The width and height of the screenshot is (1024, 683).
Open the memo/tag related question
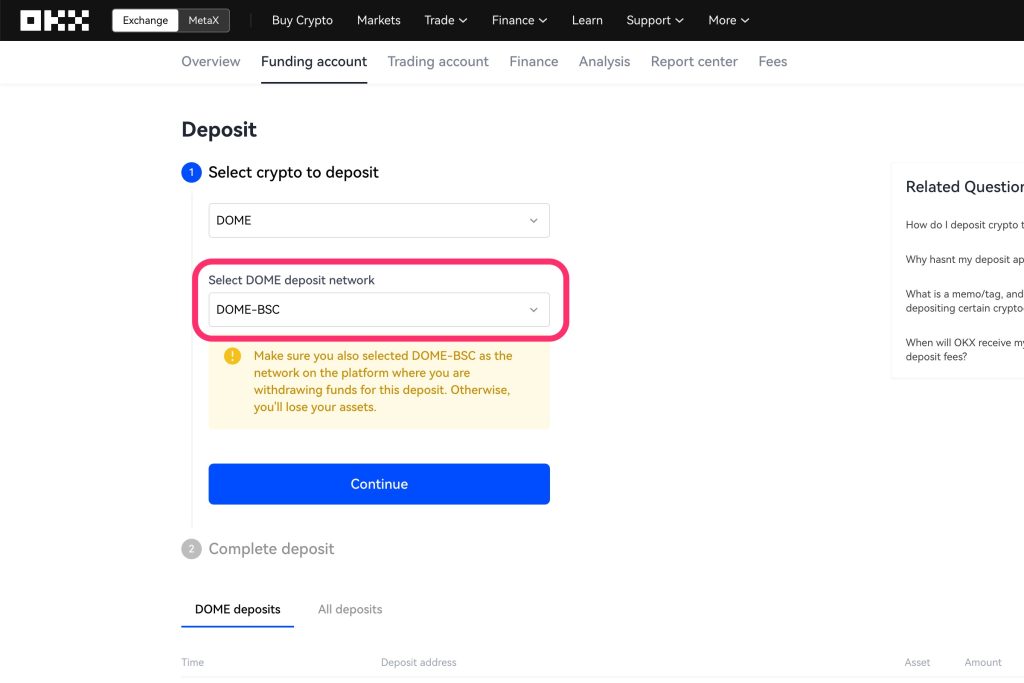[964, 301]
